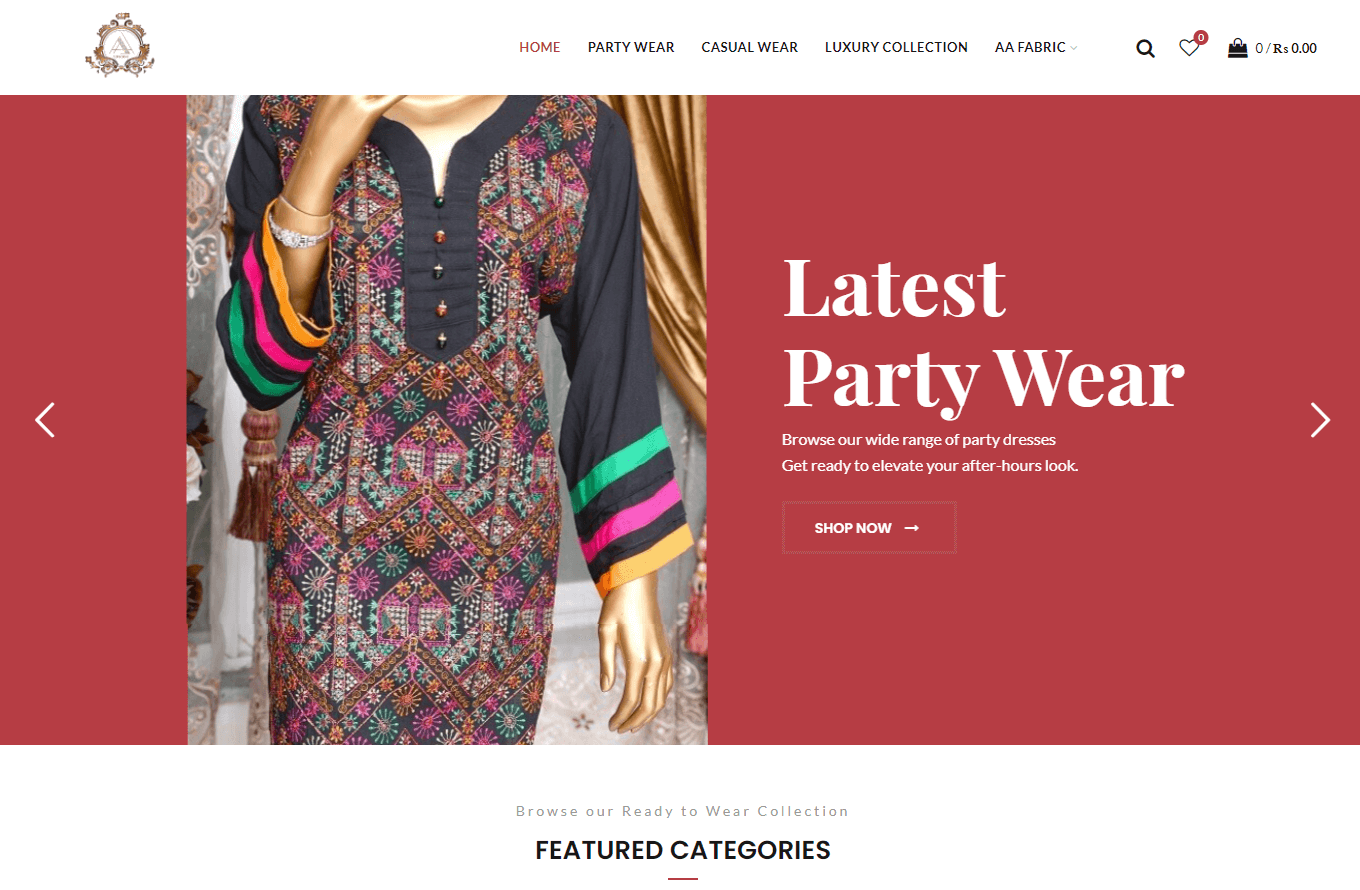Screen dimensions: 1360x890
Task: Click the Featured Categories heading
Action: click(x=683, y=850)
